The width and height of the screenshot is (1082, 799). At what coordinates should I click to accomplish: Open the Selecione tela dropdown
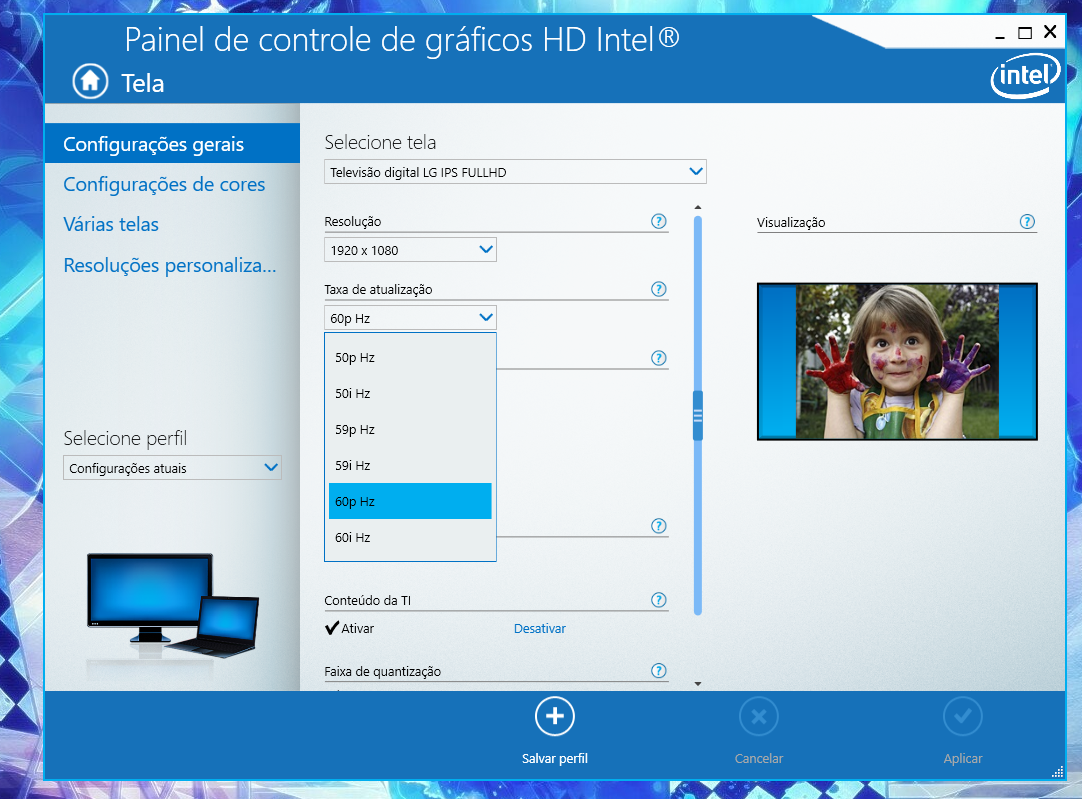(515, 172)
